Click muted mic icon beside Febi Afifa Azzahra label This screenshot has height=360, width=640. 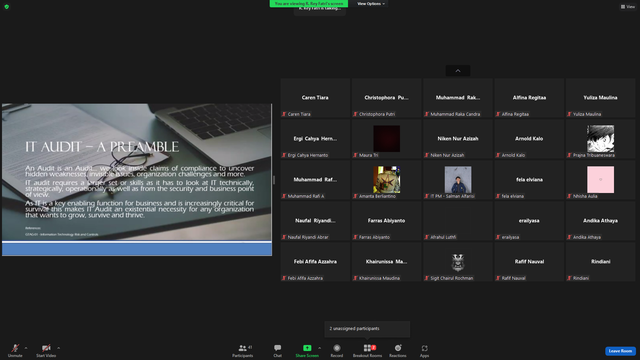coord(284,278)
